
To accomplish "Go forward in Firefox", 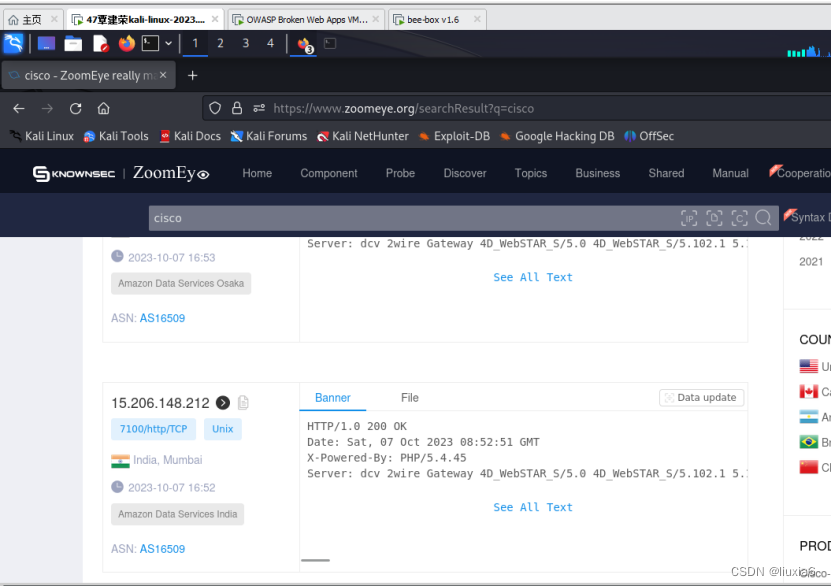I will (x=47, y=109).
